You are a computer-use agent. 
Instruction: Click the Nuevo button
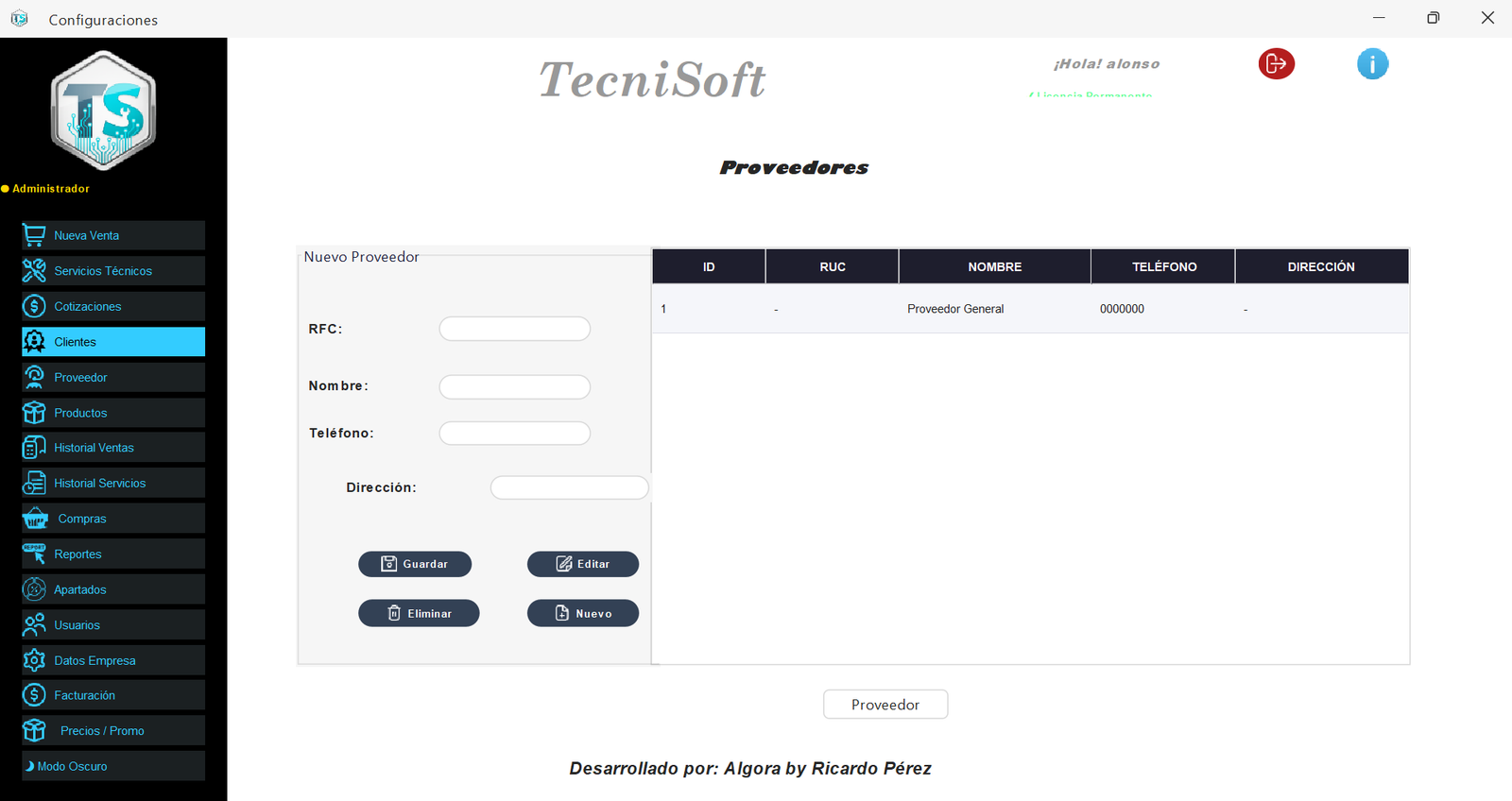tap(583, 613)
